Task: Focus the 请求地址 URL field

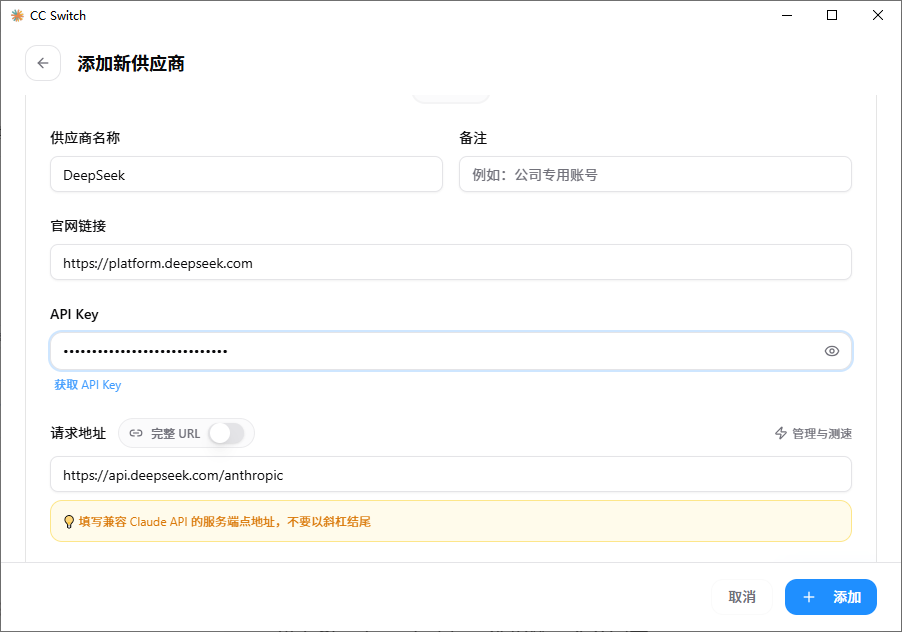Action: 450,474
